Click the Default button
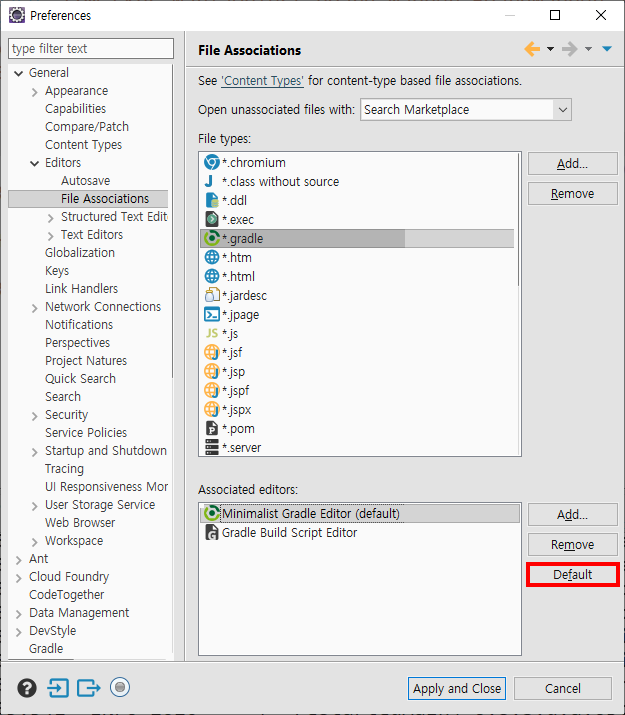The height and width of the screenshot is (715, 625). click(573, 575)
